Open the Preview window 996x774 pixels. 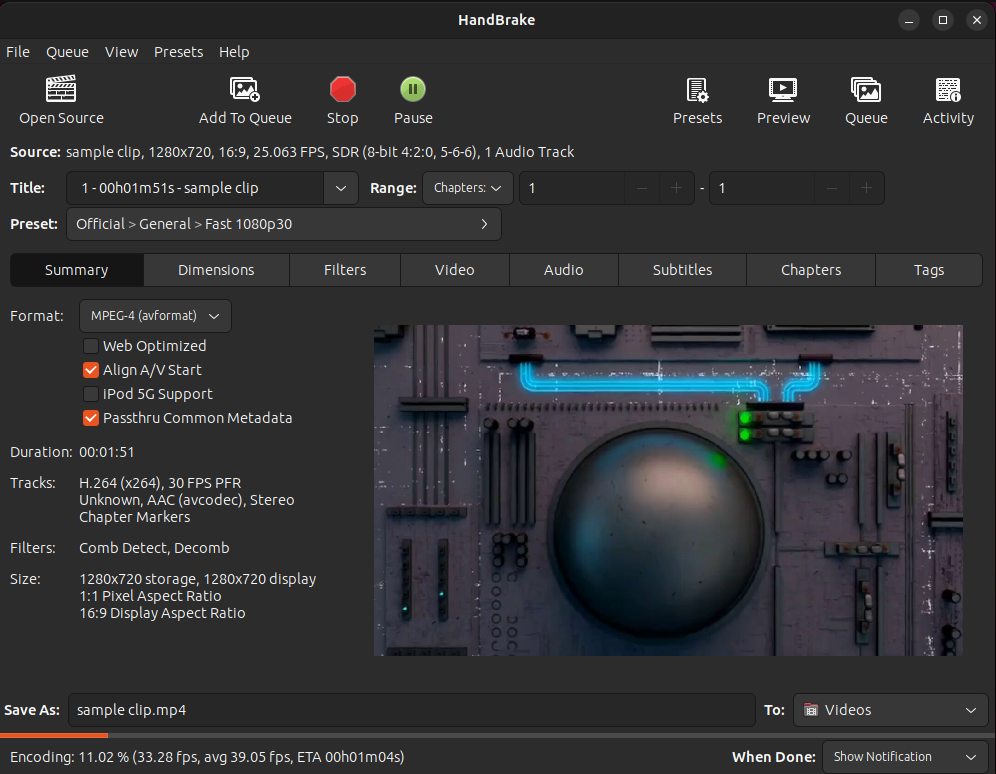click(783, 99)
